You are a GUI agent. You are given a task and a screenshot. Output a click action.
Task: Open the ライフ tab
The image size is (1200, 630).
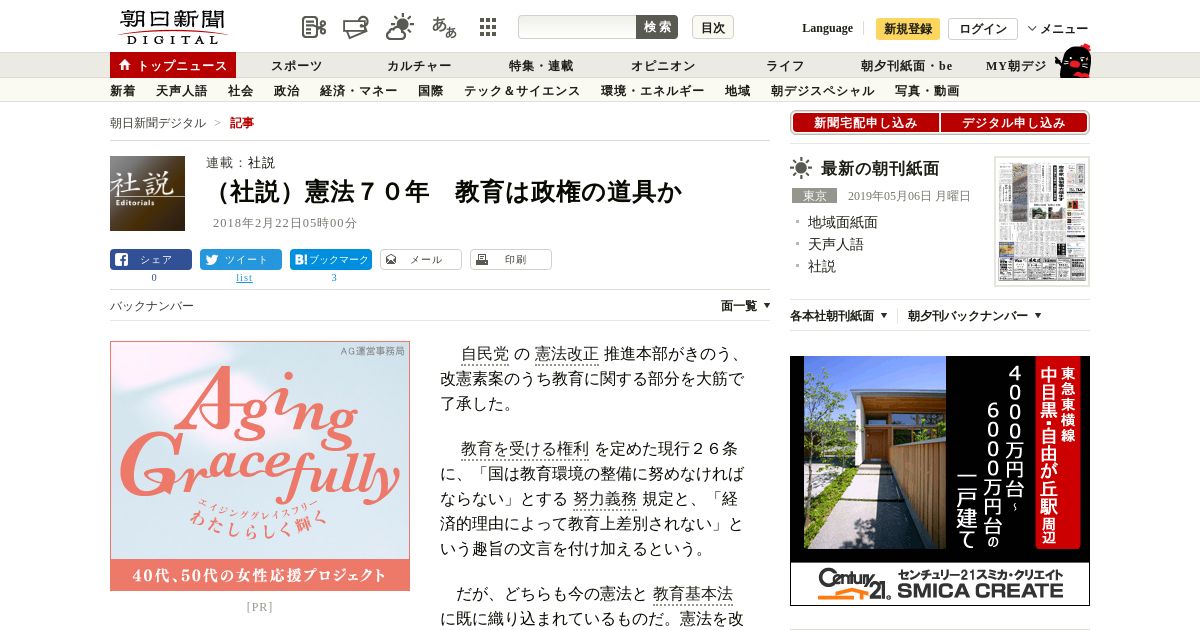click(785, 65)
